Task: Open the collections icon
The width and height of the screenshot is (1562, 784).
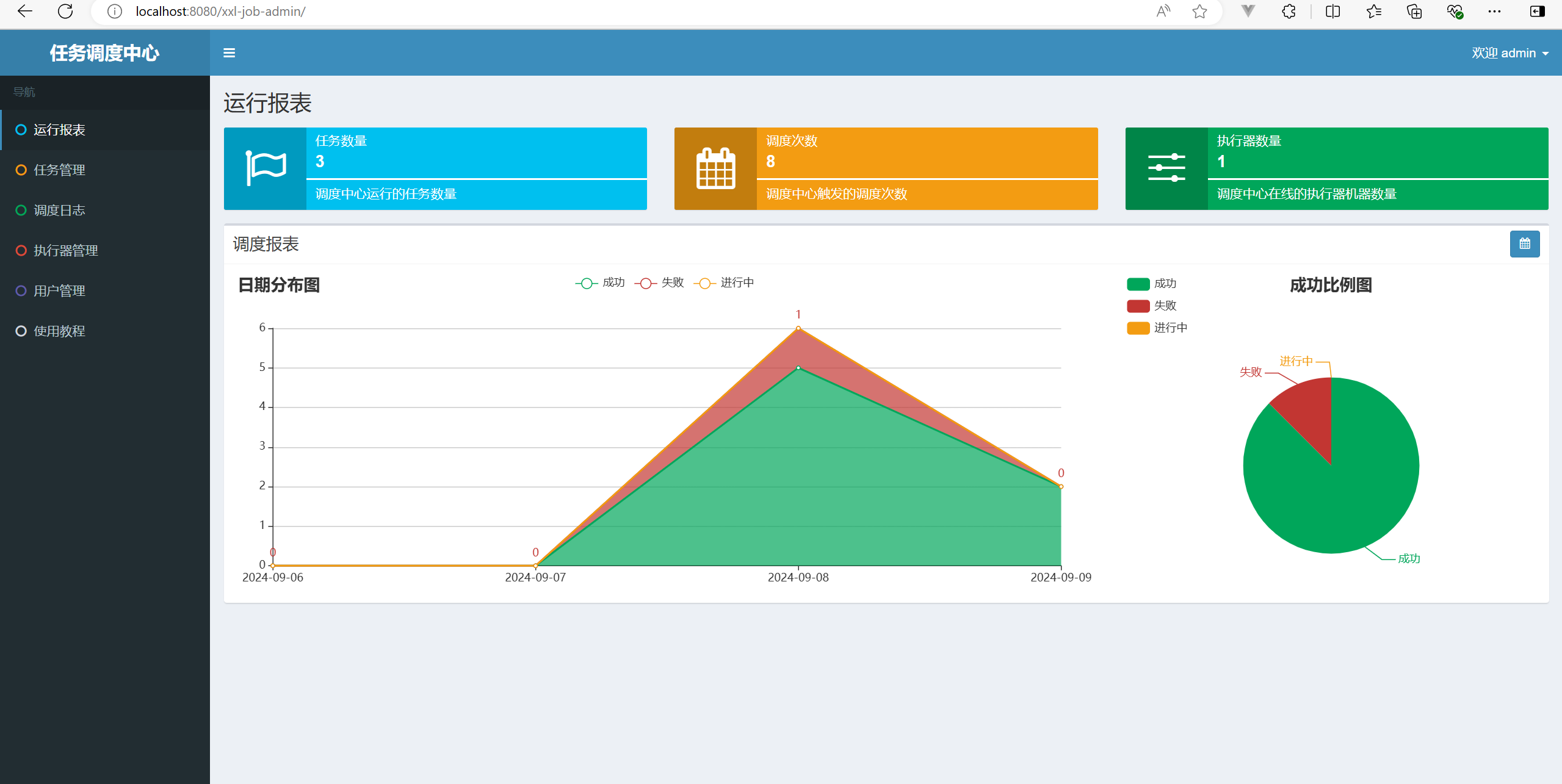Action: [1414, 11]
